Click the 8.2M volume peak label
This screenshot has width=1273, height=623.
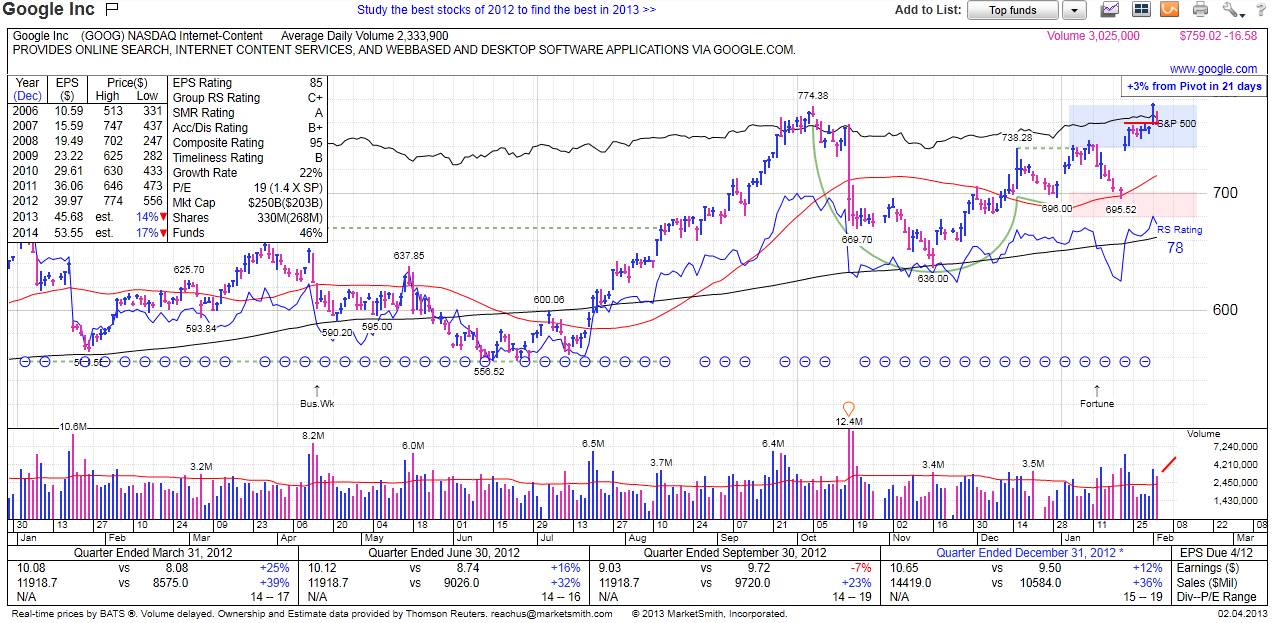(313, 436)
